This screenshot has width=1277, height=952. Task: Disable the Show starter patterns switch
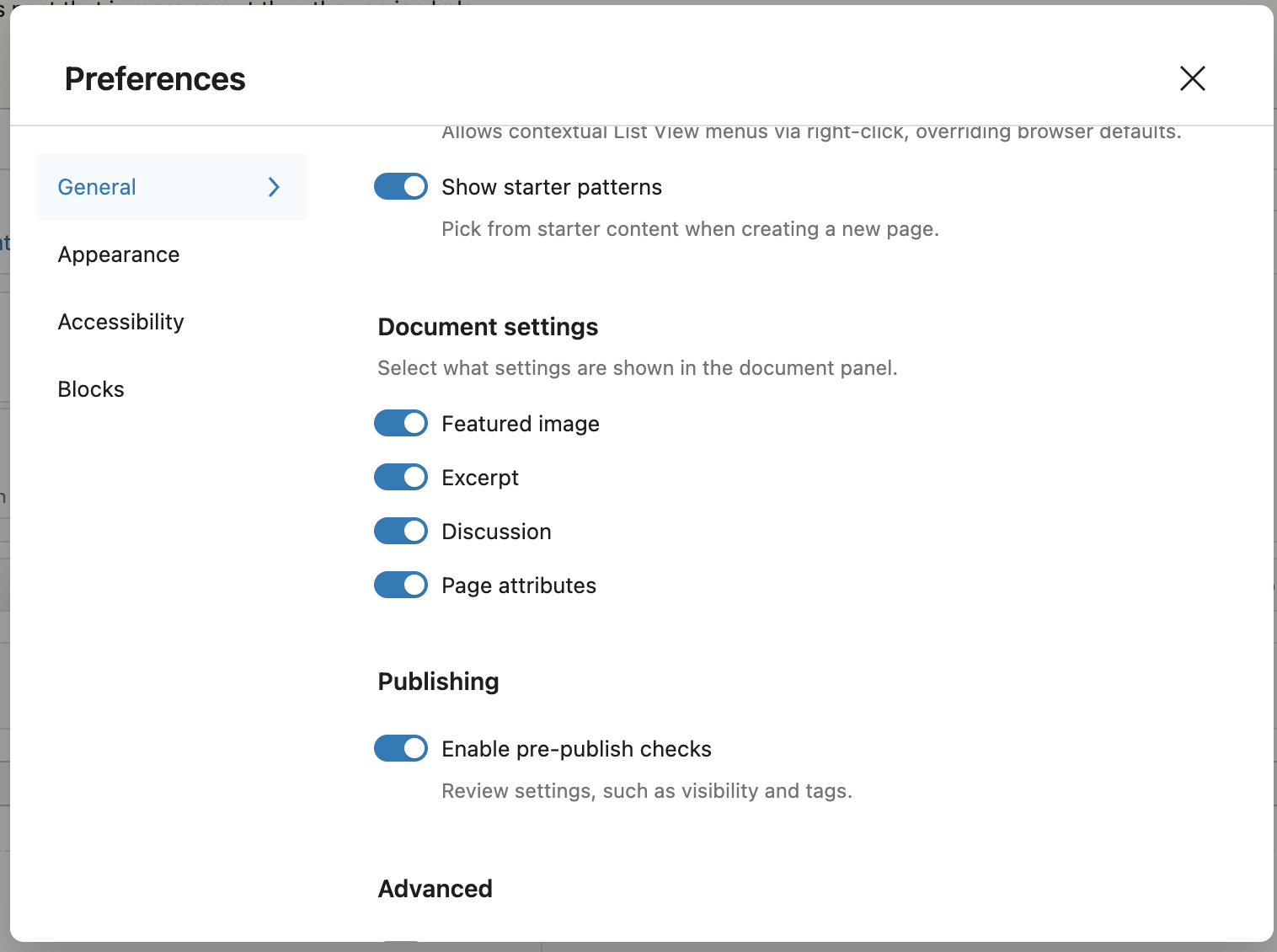click(x=401, y=187)
